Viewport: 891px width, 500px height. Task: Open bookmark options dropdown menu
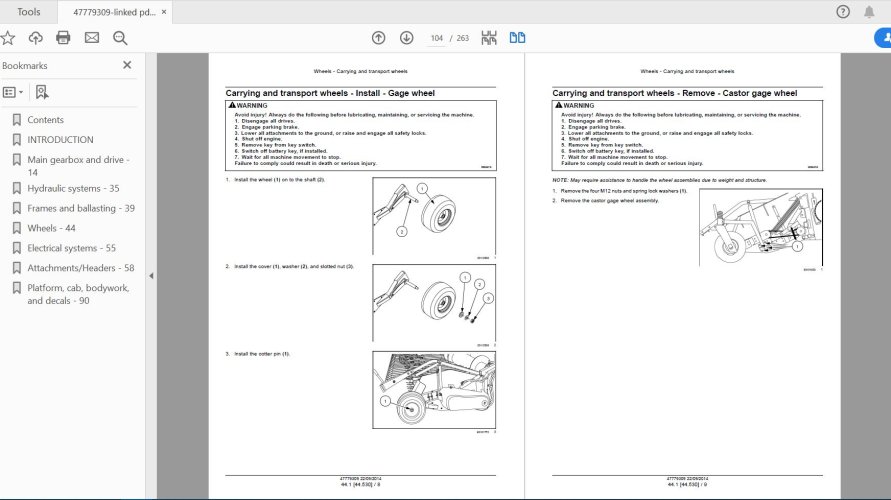(13, 92)
